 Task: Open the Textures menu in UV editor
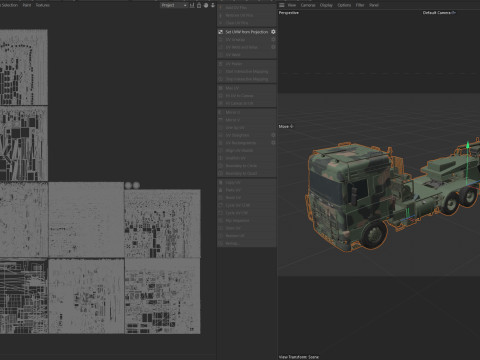click(43, 5)
